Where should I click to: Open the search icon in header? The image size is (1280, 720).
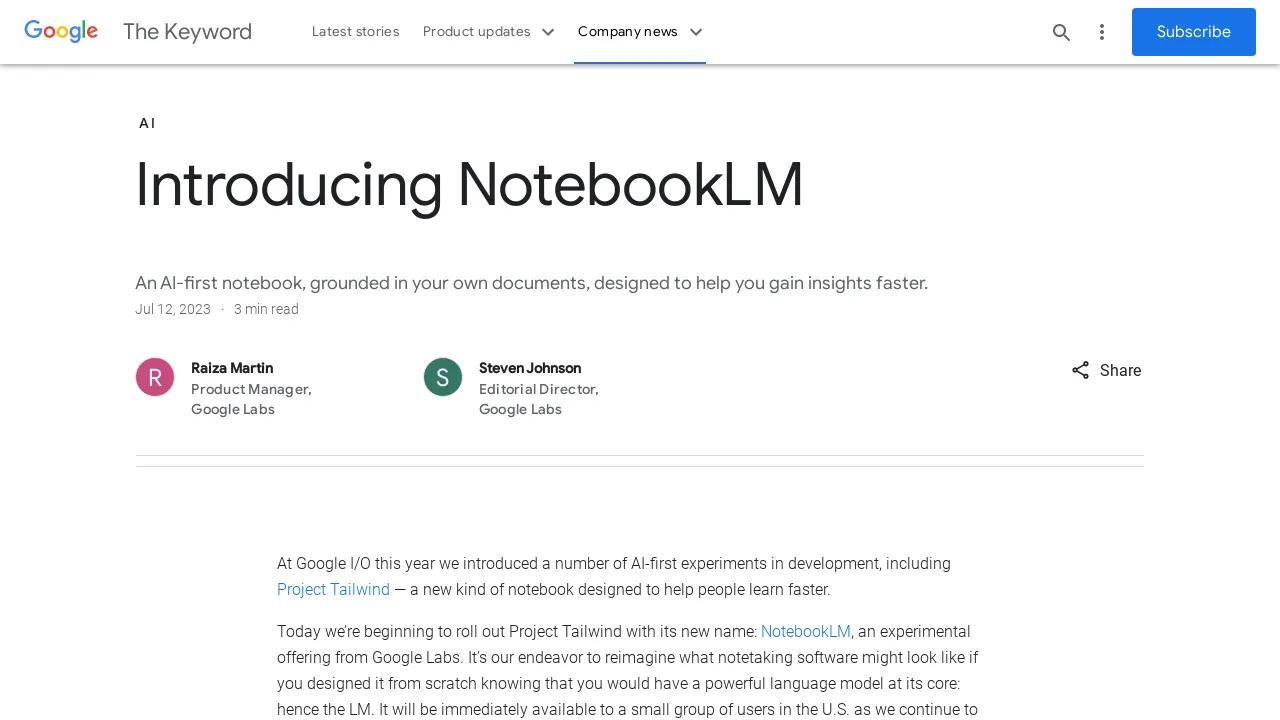1061,32
